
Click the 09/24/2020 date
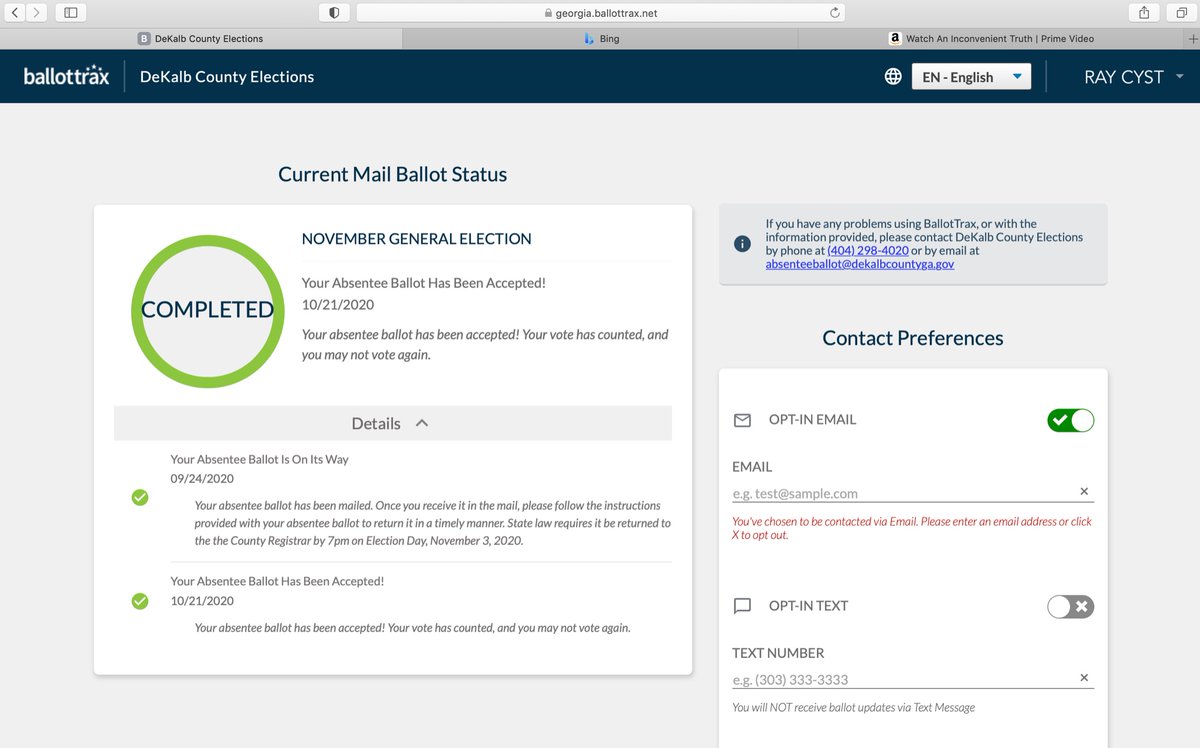point(202,479)
